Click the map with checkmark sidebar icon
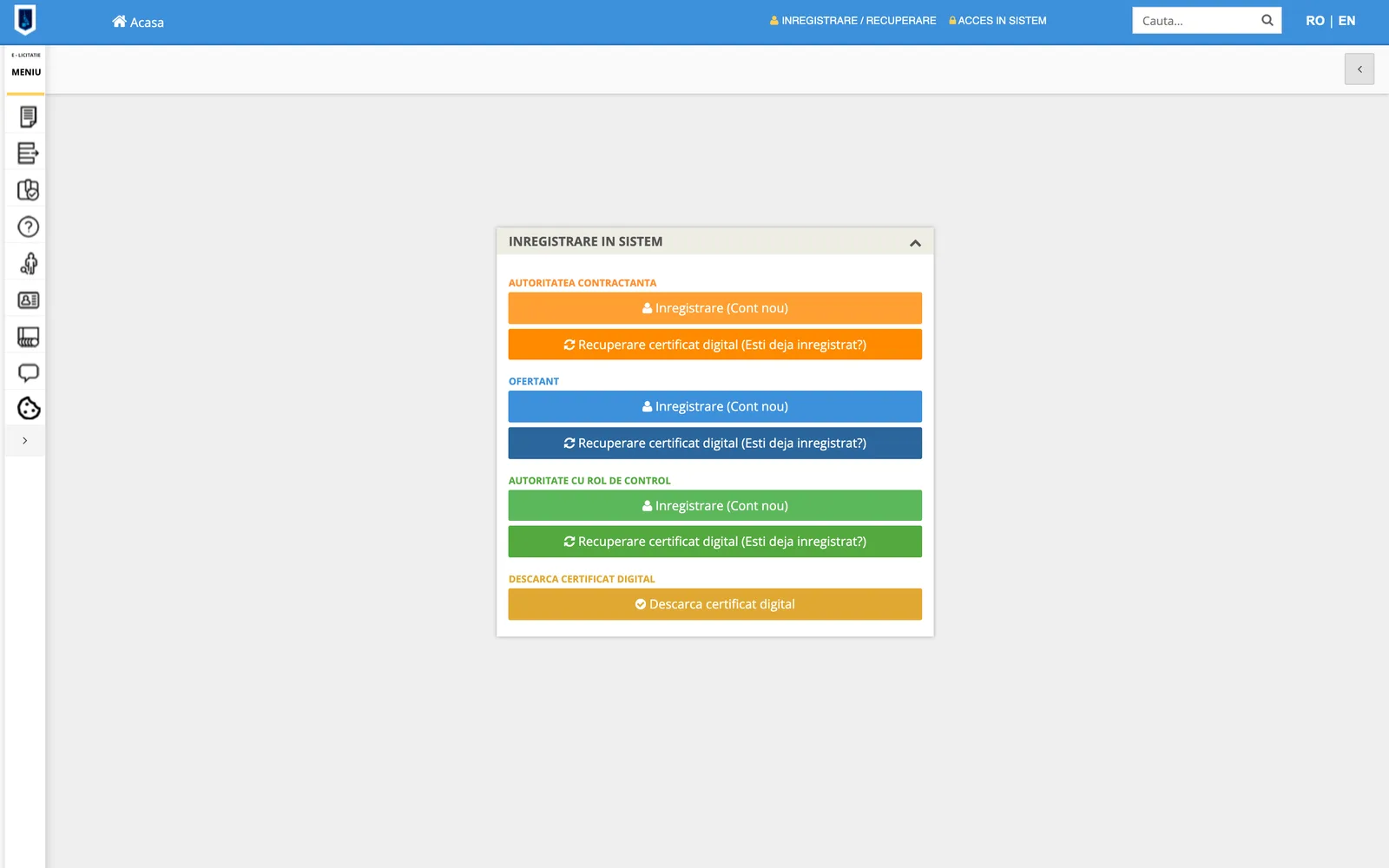This screenshot has width=1389, height=868. (x=28, y=189)
